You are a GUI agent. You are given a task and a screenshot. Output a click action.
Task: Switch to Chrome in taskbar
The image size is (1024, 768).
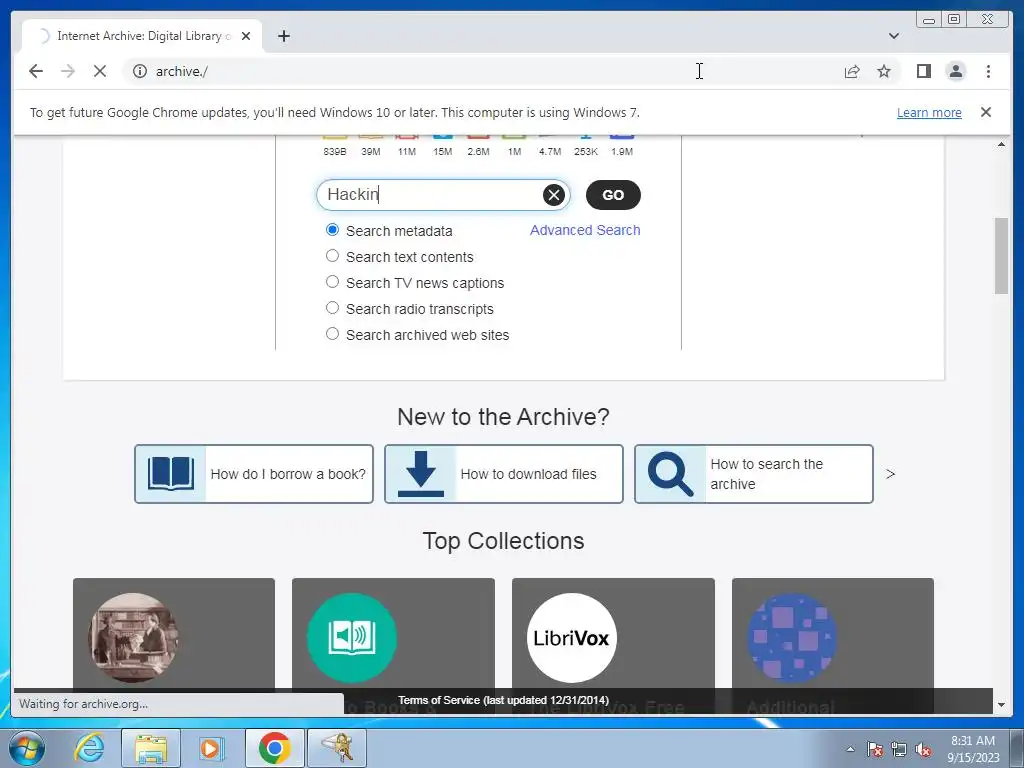274,748
